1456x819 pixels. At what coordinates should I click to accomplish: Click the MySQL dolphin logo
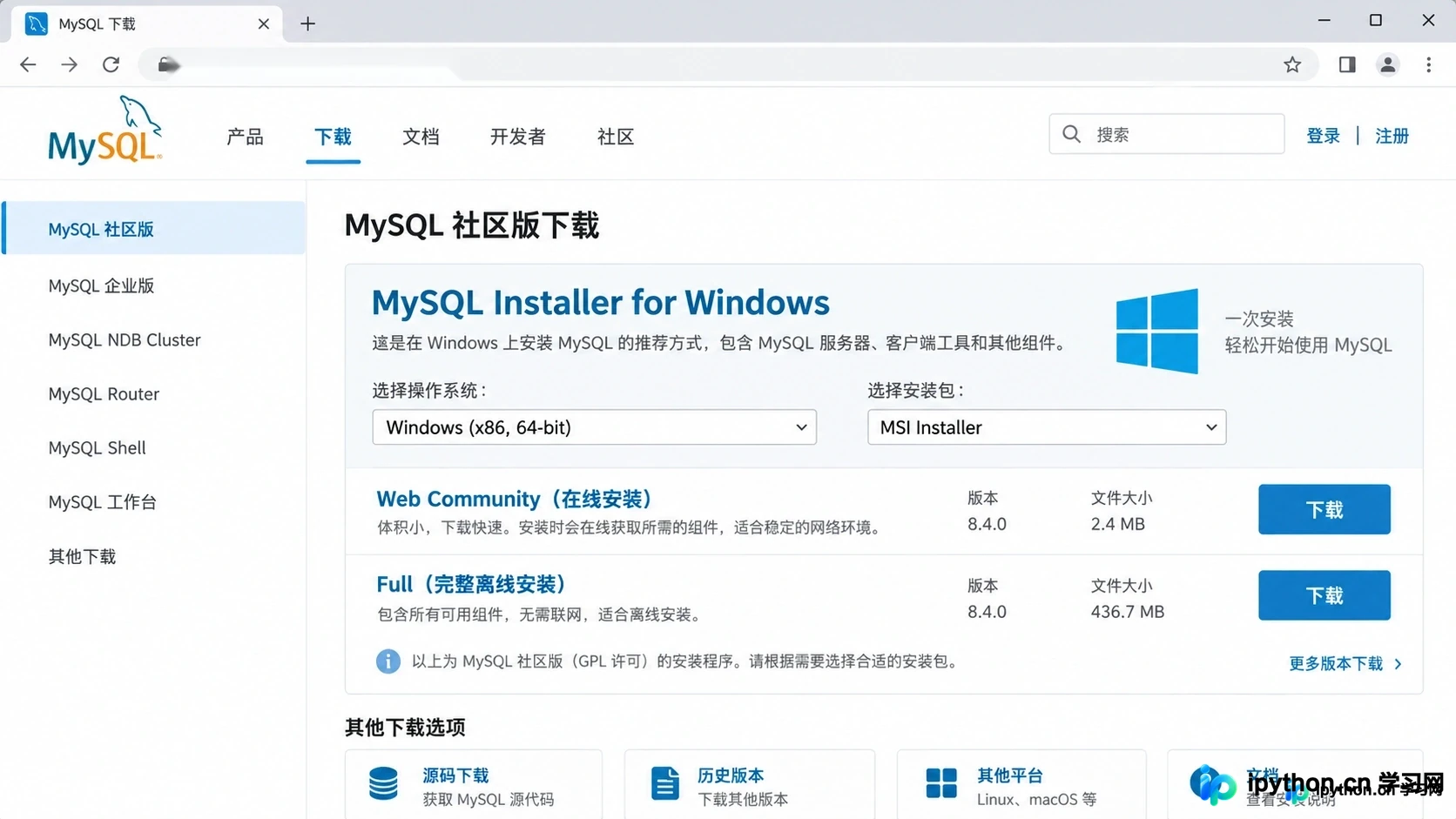coord(105,131)
